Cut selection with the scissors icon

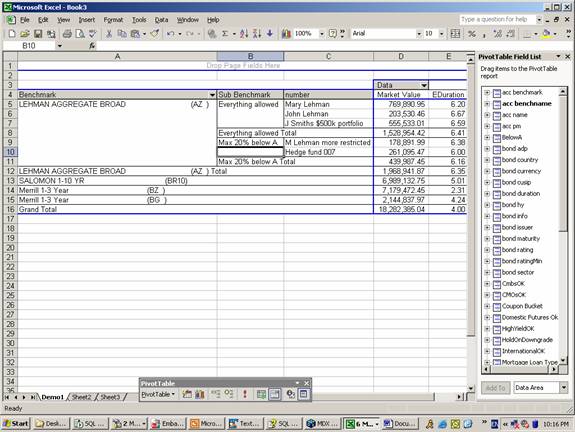click(x=109, y=34)
